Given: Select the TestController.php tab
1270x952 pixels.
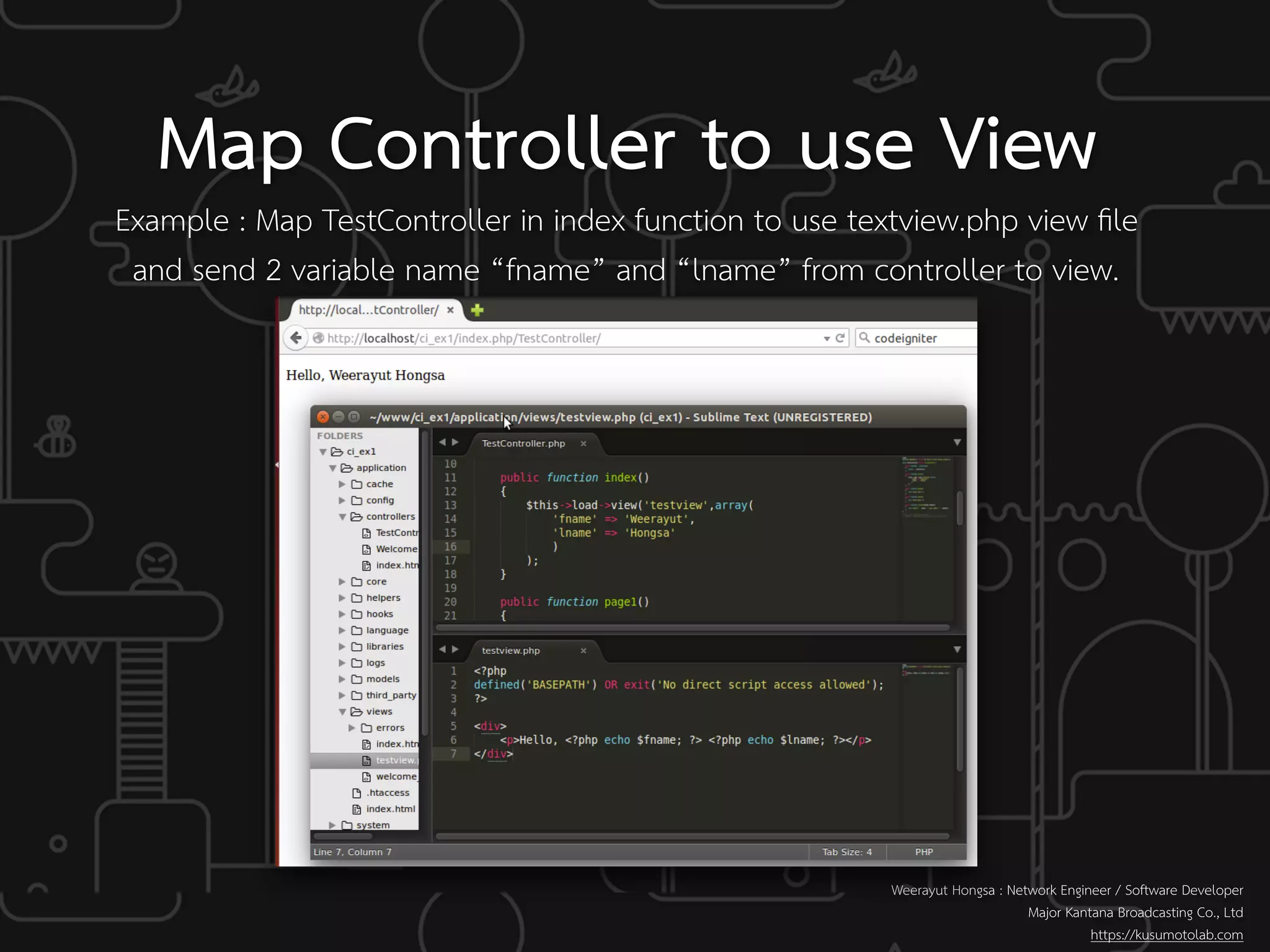Looking at the screenshot, I should click(x=523, y=443).
